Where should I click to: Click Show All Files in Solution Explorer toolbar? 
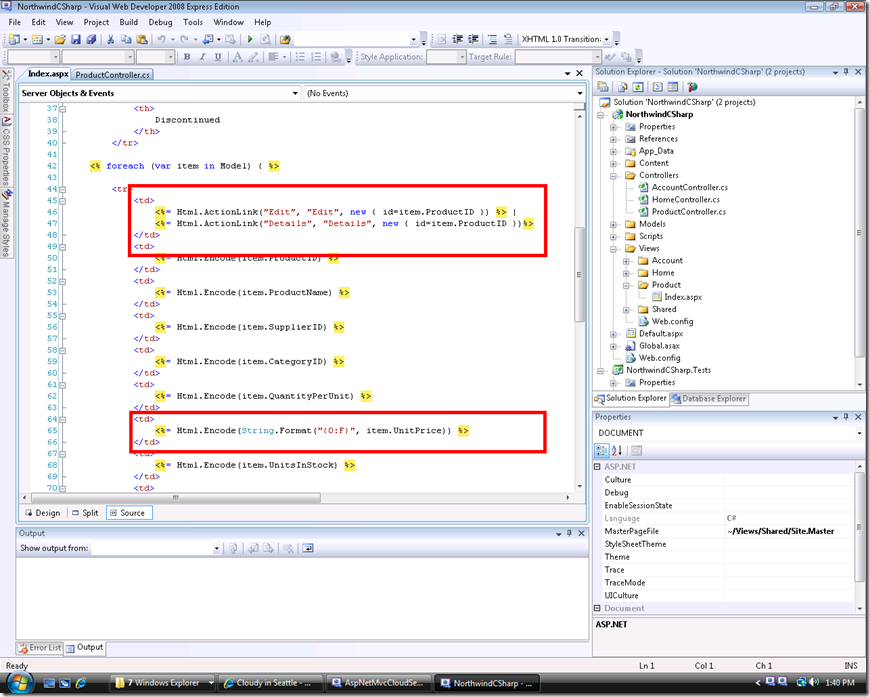623,87
